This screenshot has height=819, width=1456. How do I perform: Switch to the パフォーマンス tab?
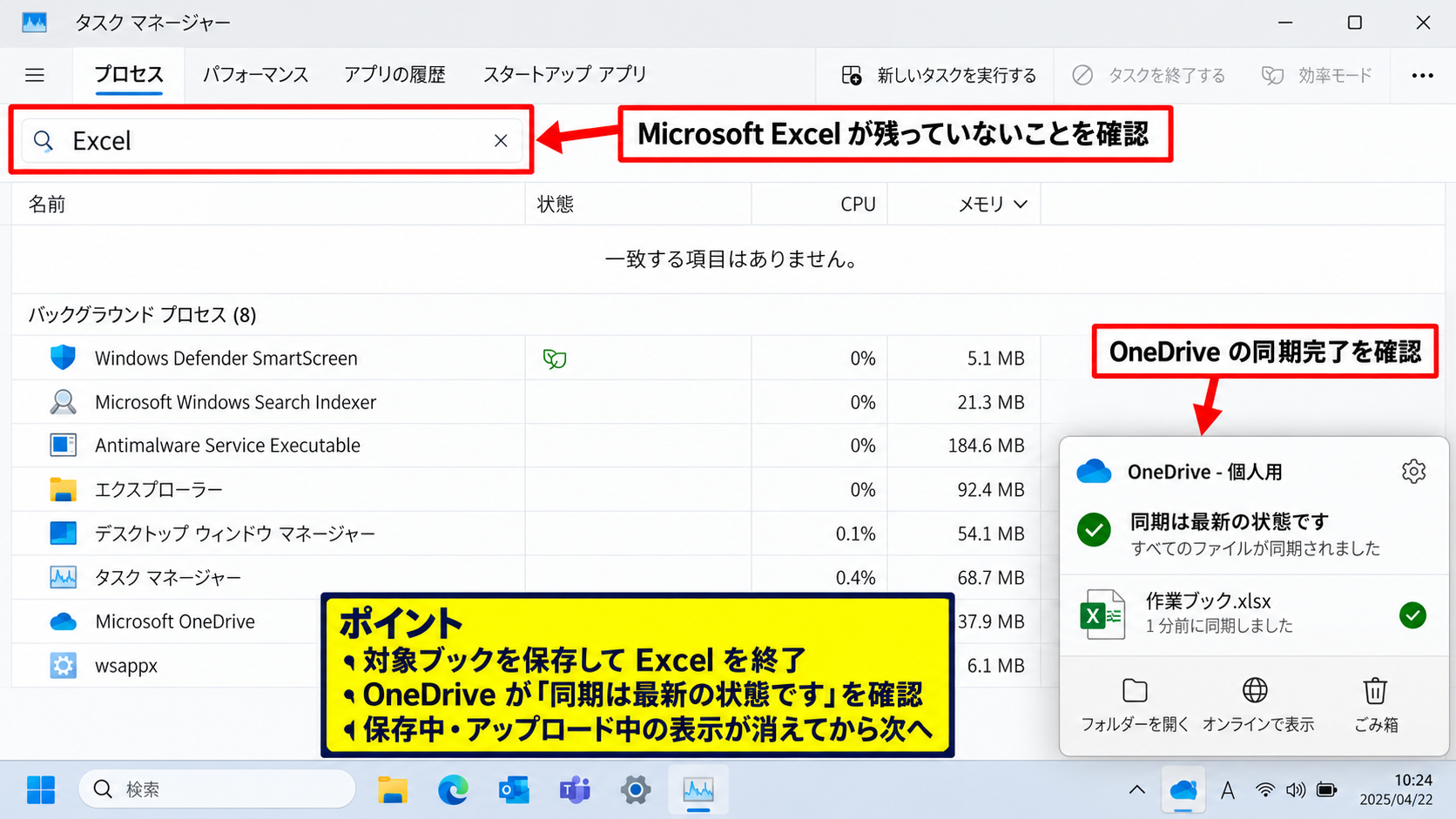[255, 75]
